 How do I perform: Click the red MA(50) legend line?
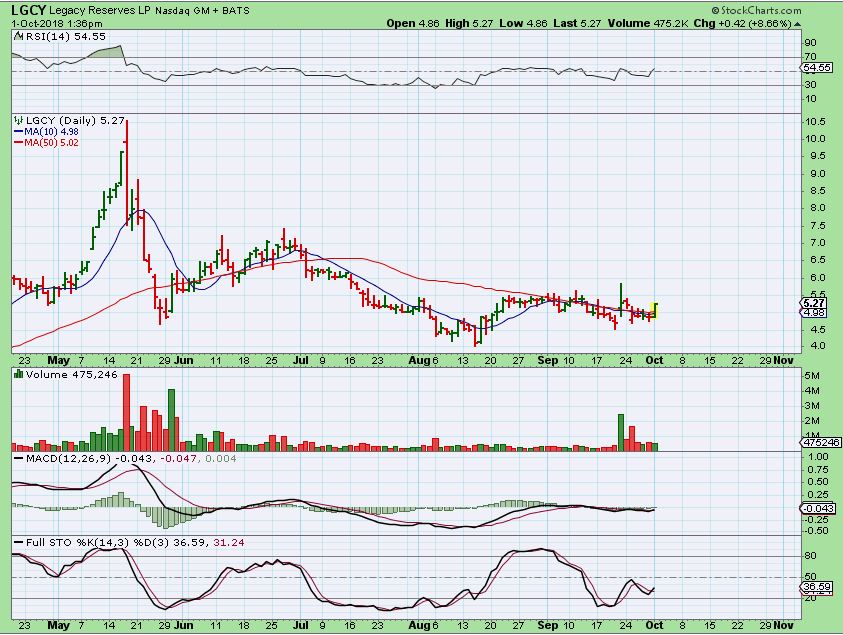tap(16, 142)
